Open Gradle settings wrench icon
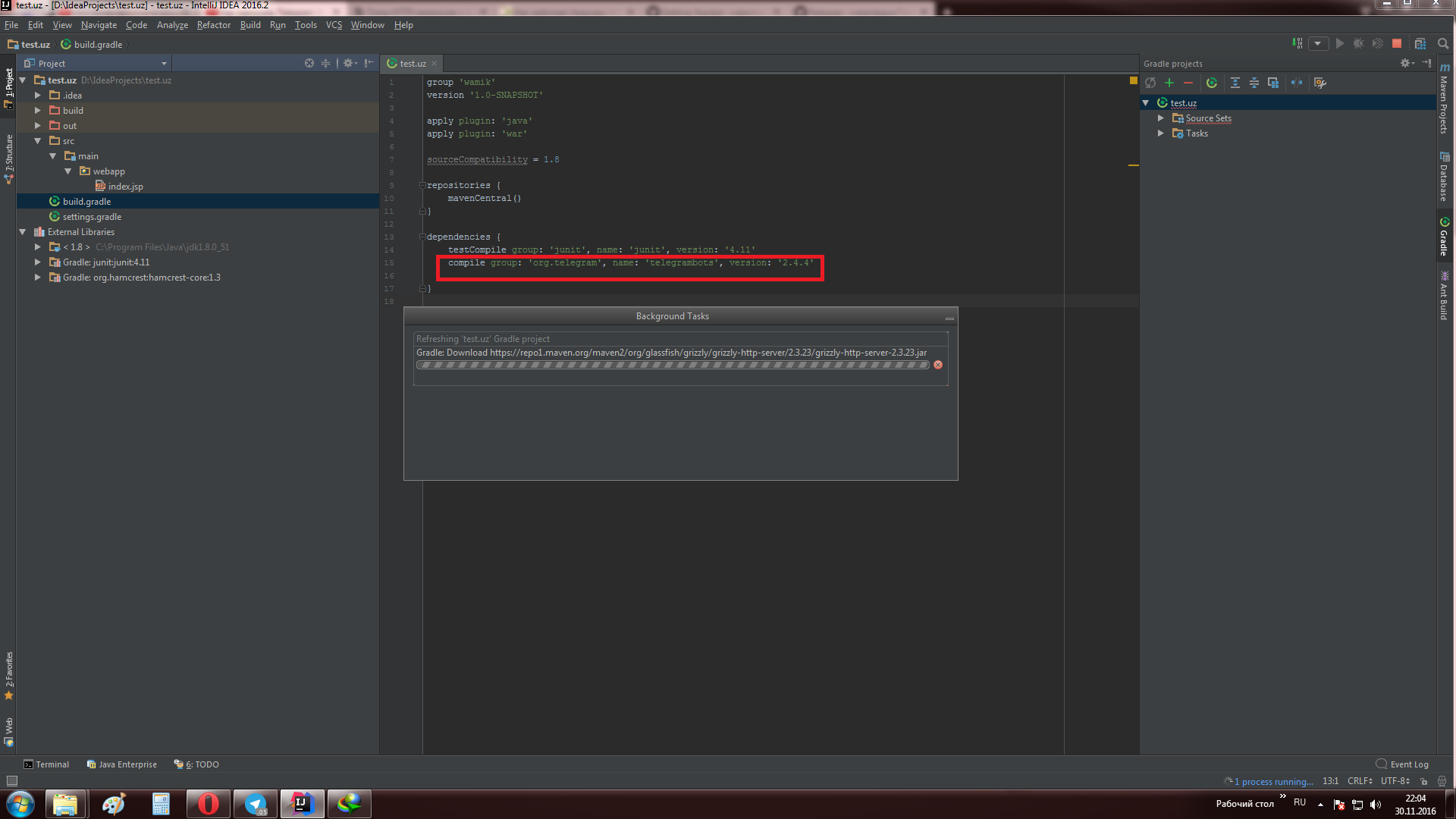The height and width of the screenshot is (819, 1456). tap(1320, 83)
